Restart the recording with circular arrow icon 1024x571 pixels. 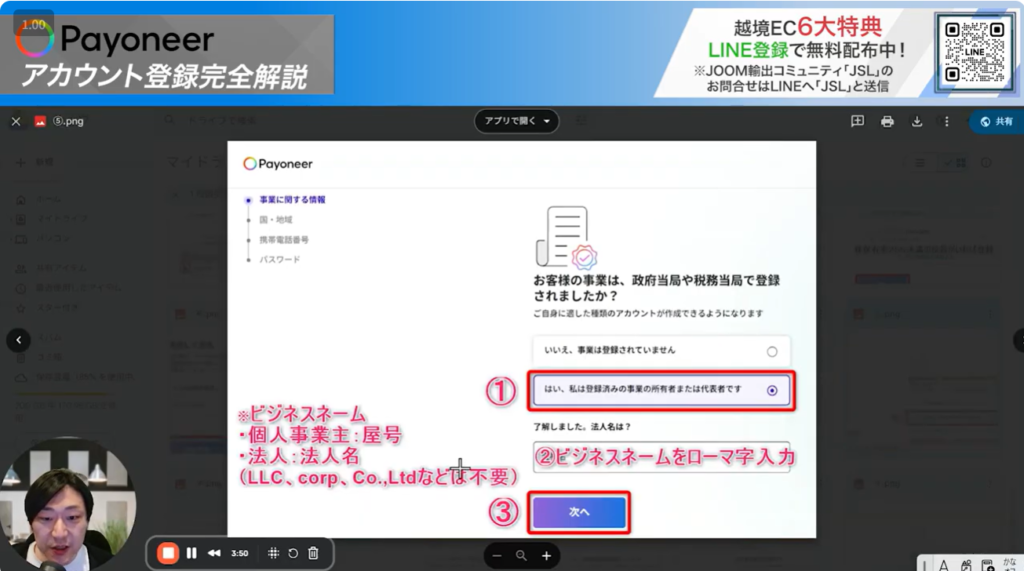click(x=293, y=553)
